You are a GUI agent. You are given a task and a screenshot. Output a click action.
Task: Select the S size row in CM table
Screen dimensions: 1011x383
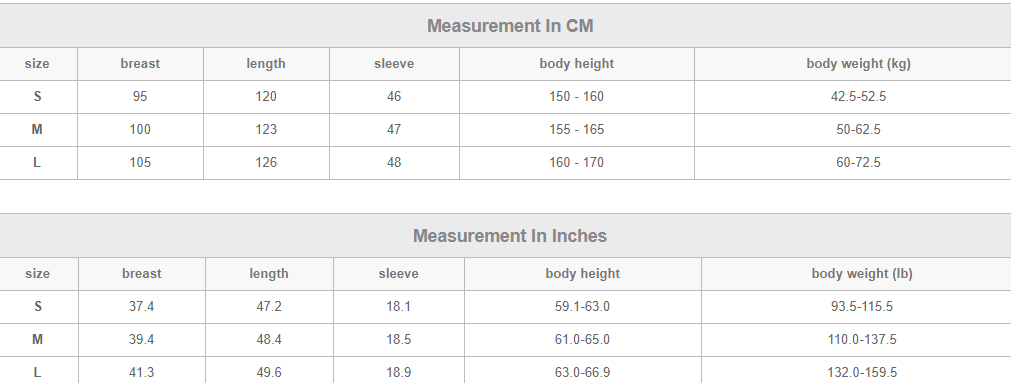(506, 97)
